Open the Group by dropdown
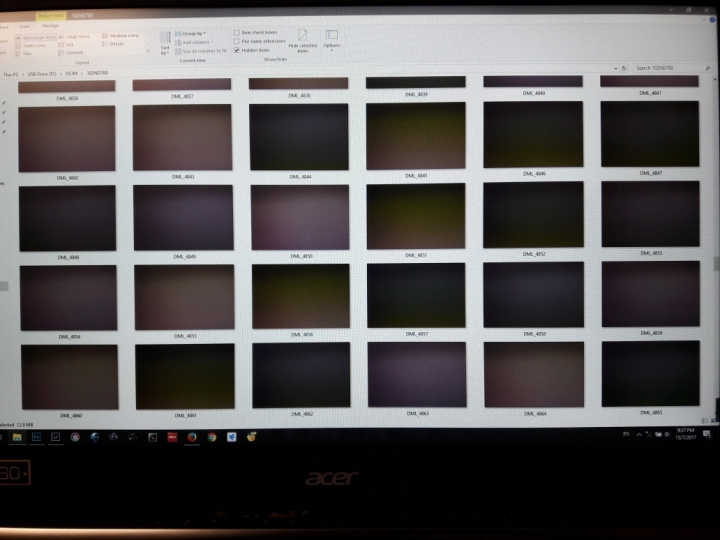This screenshot has width=720, height=540. coord(191,34)
